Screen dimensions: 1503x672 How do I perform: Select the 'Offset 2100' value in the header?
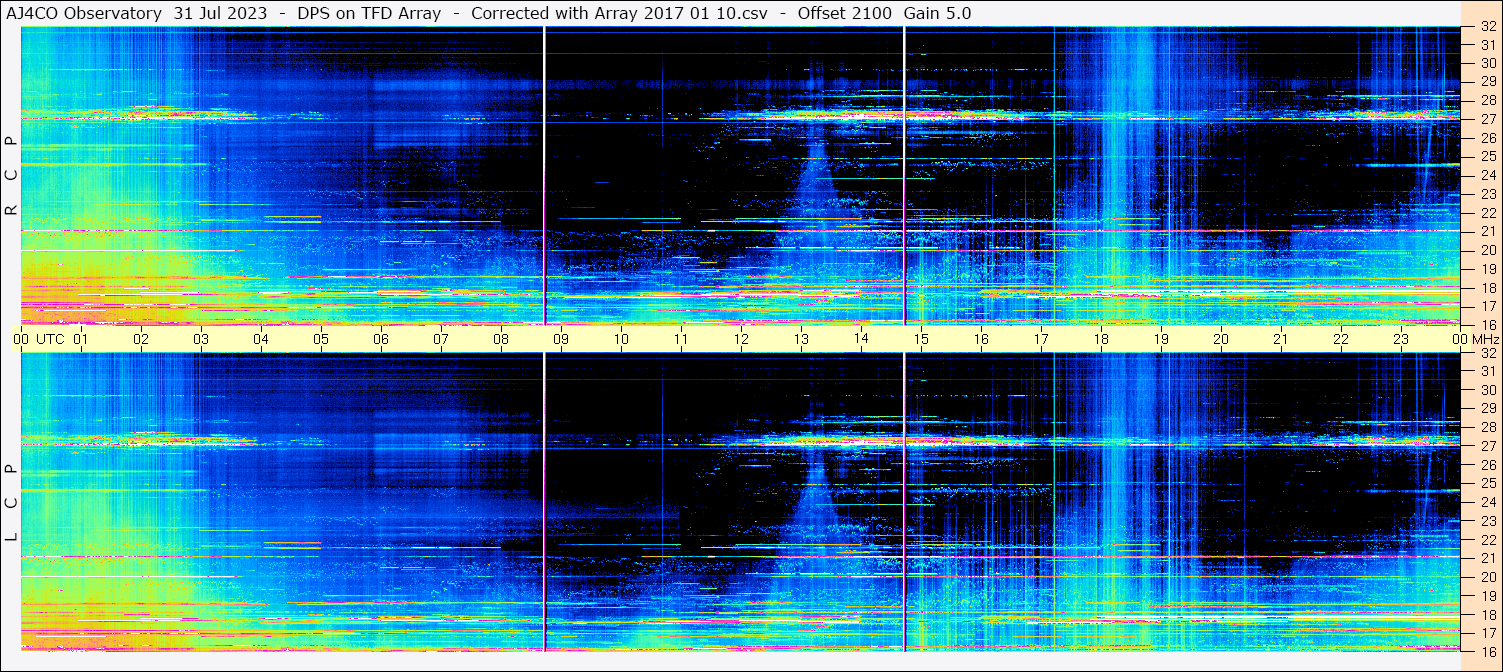pyautogui.click(x=844, y=13)
